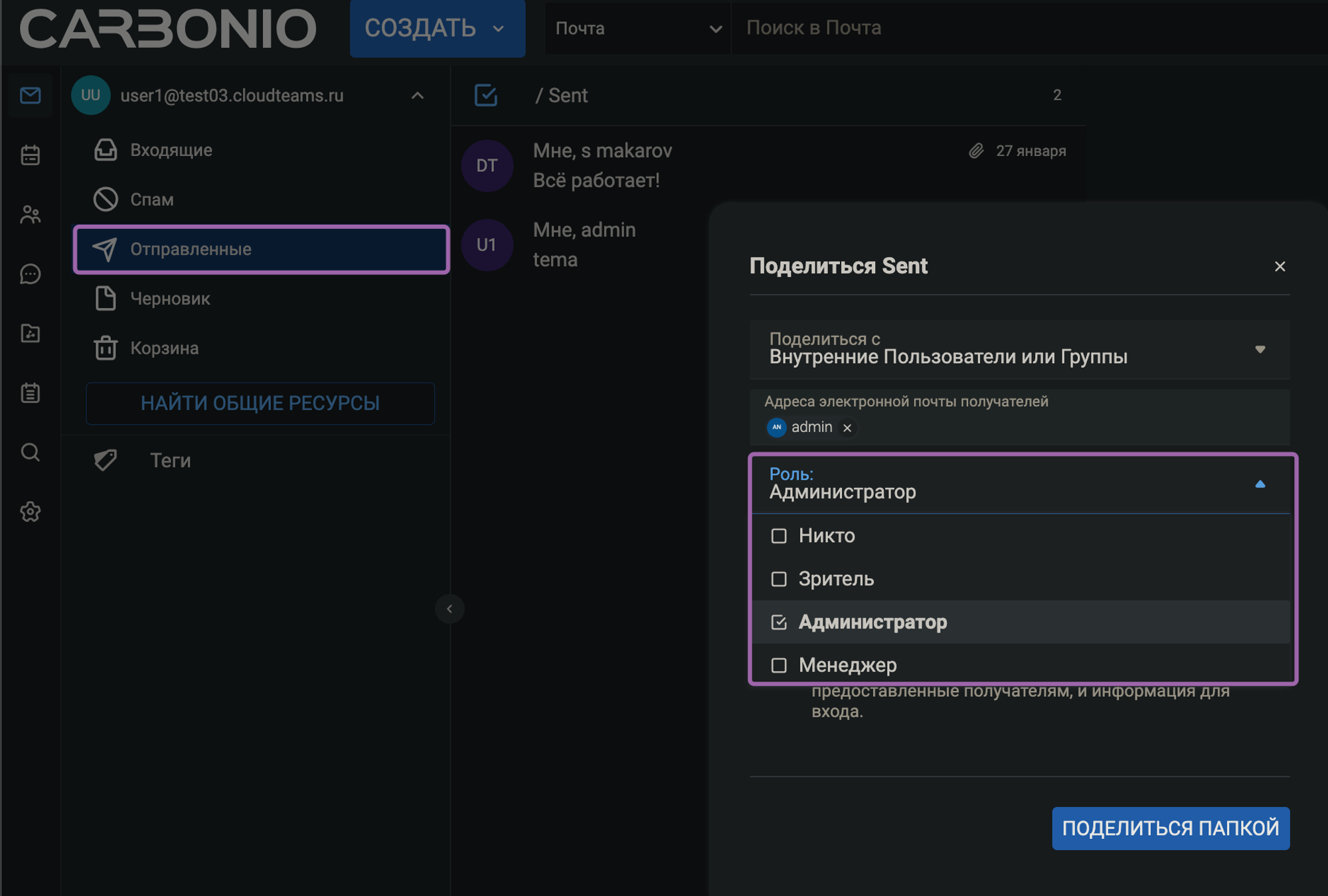Viewport: 1328px width, 896px height.
Task: Open the Contacts module icon
Action: point(30,214)
